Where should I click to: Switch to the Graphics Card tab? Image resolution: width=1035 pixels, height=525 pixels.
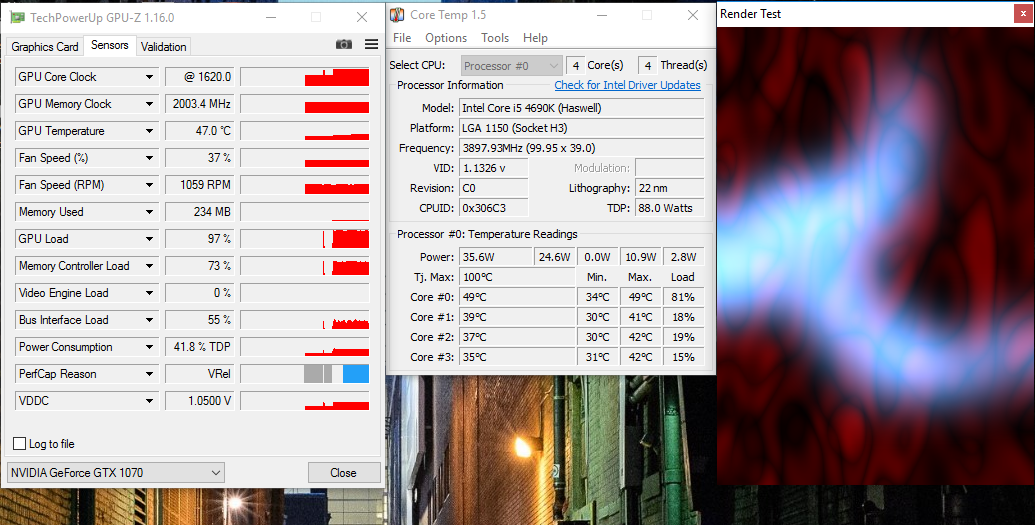pos(45,47)
